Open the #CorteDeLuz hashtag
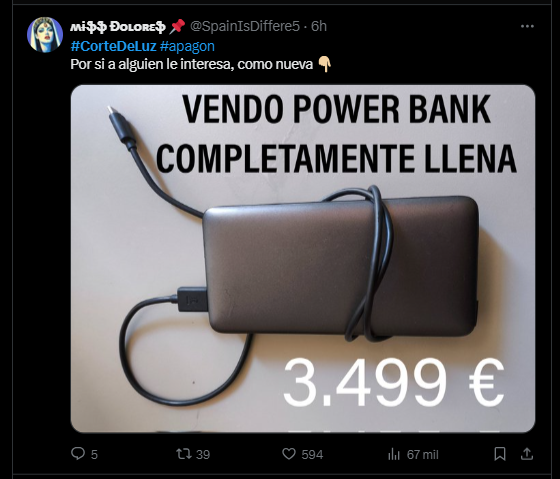This screenshot has width=560, height=479. [x=113, y=46]
